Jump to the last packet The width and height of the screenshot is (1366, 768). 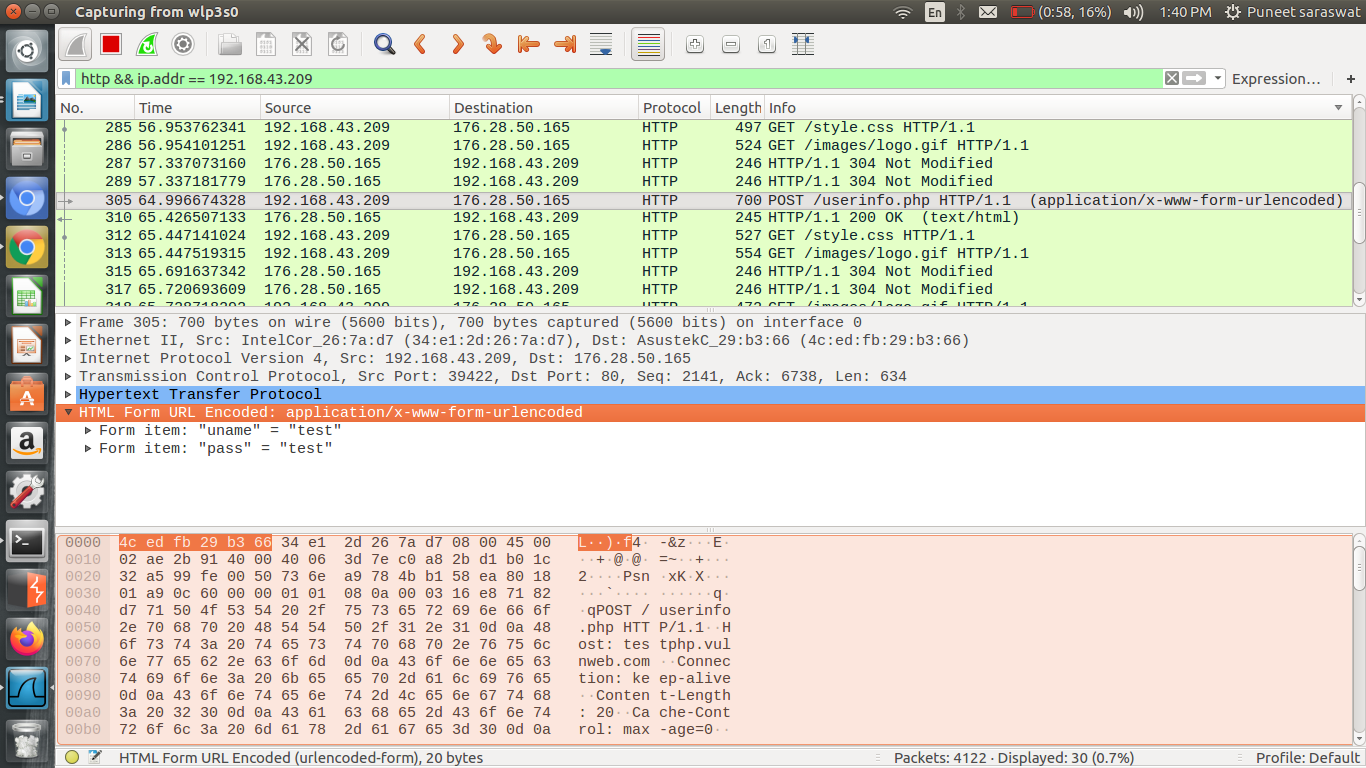pos(565,44)
